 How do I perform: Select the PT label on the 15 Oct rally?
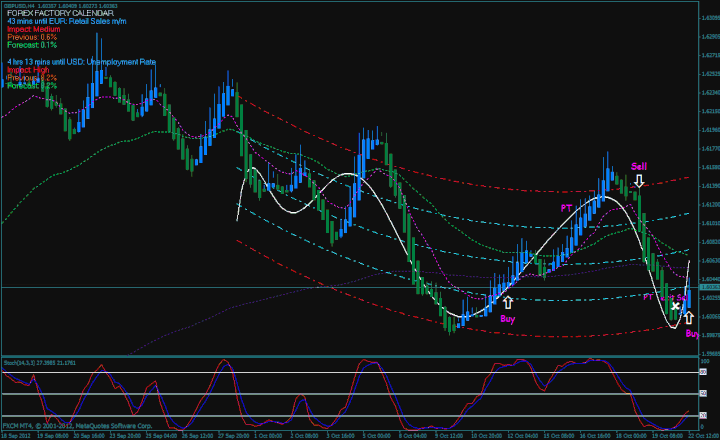coord(566,209)
